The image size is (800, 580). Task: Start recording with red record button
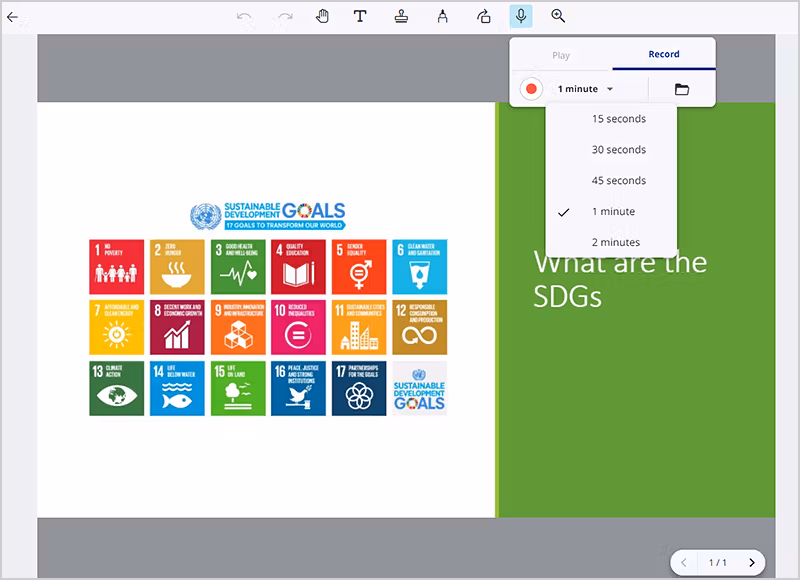coord(531,89)
